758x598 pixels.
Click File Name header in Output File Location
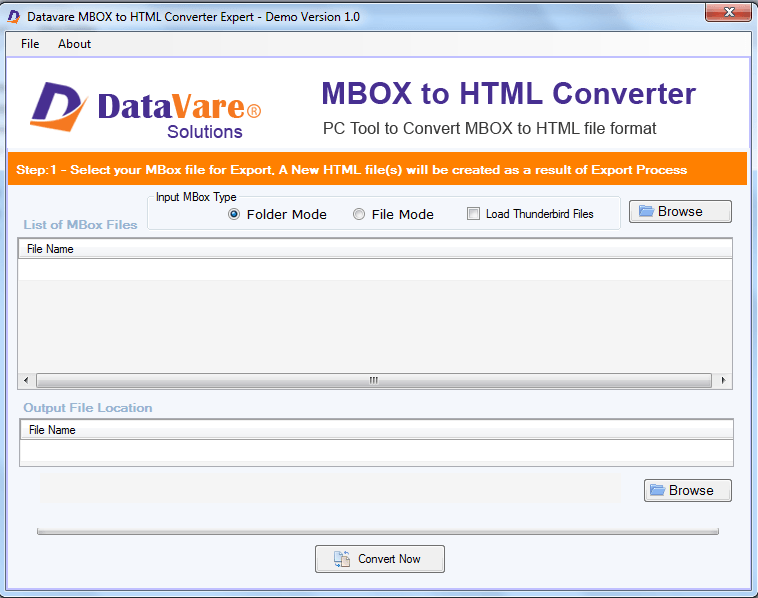[x=377, y=430]
